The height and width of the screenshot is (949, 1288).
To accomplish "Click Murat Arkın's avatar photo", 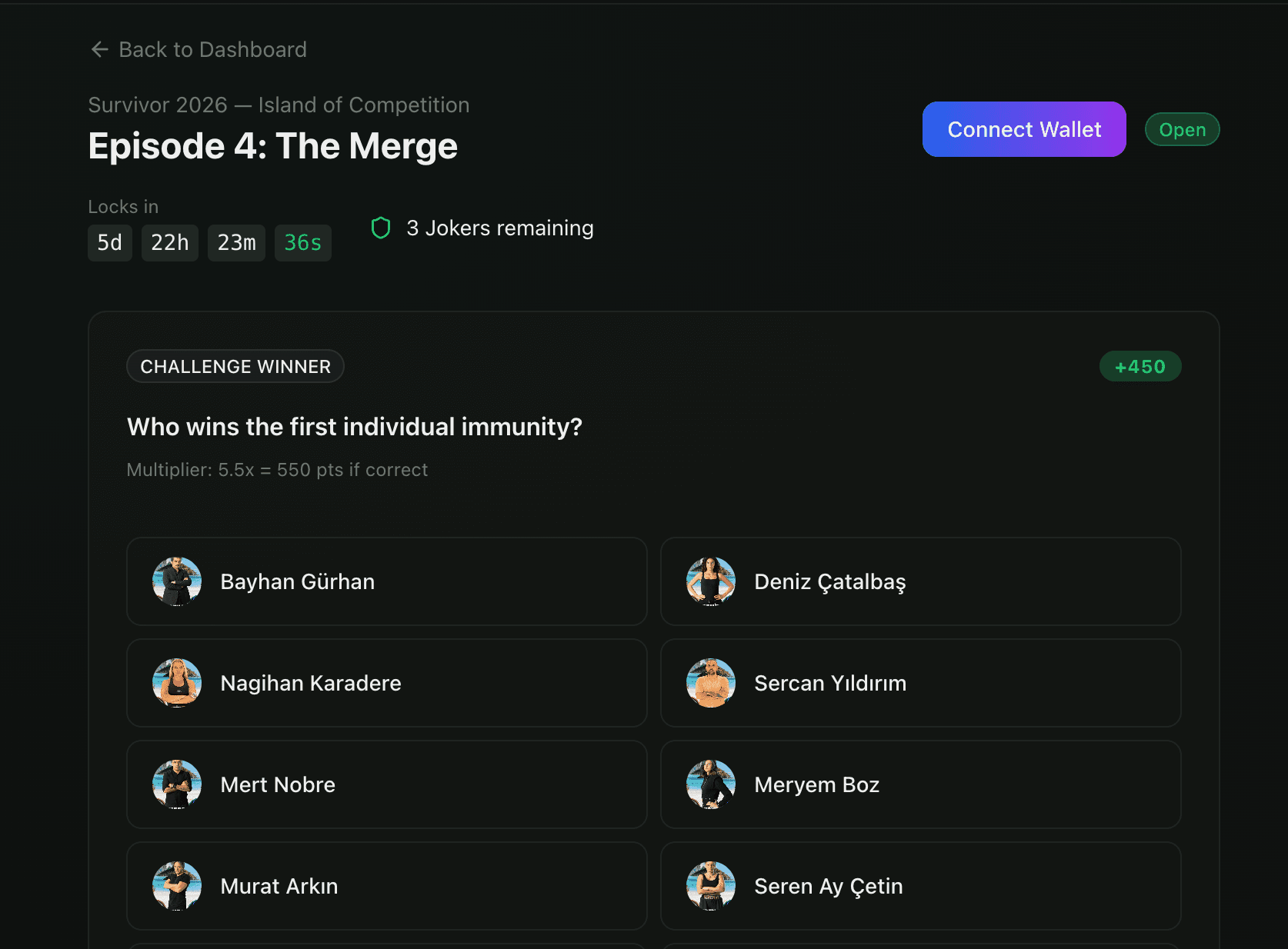I will [177, 886].
